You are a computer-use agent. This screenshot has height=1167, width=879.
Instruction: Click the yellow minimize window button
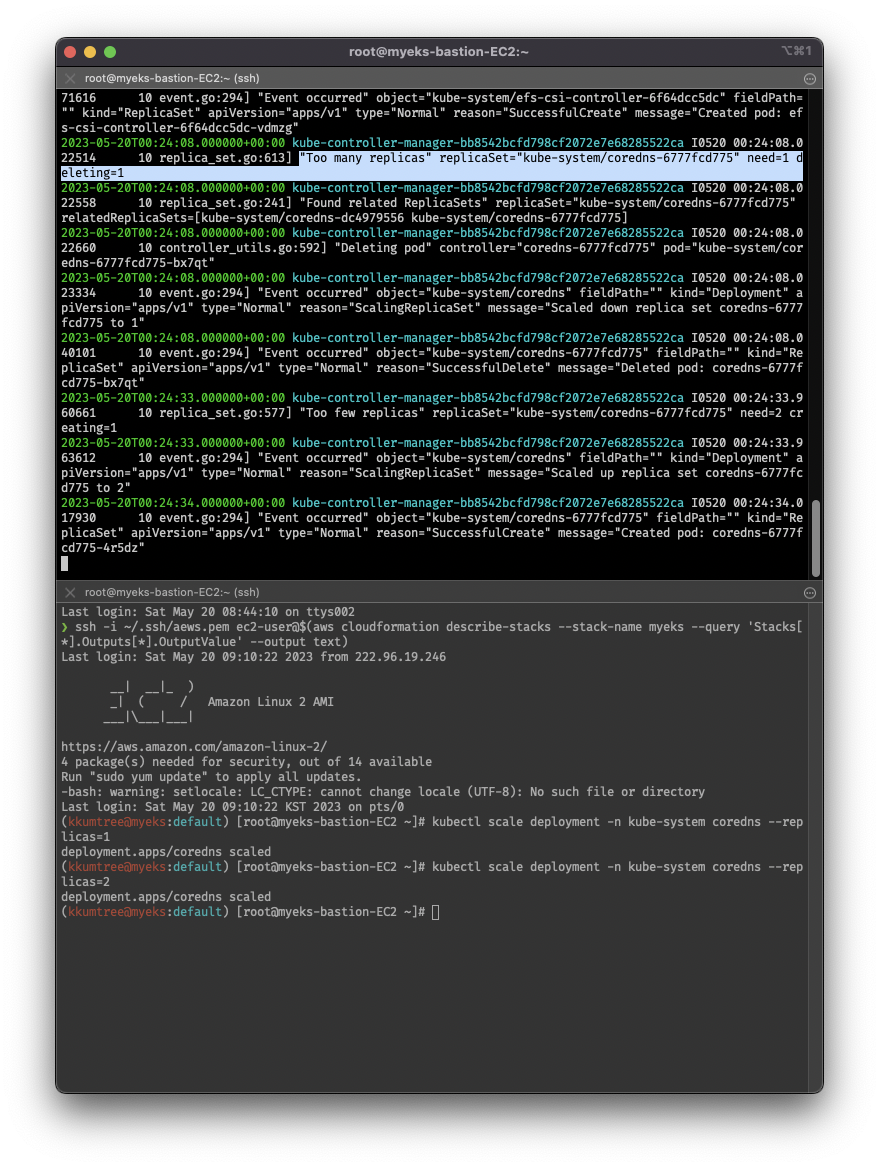point(90,52)
